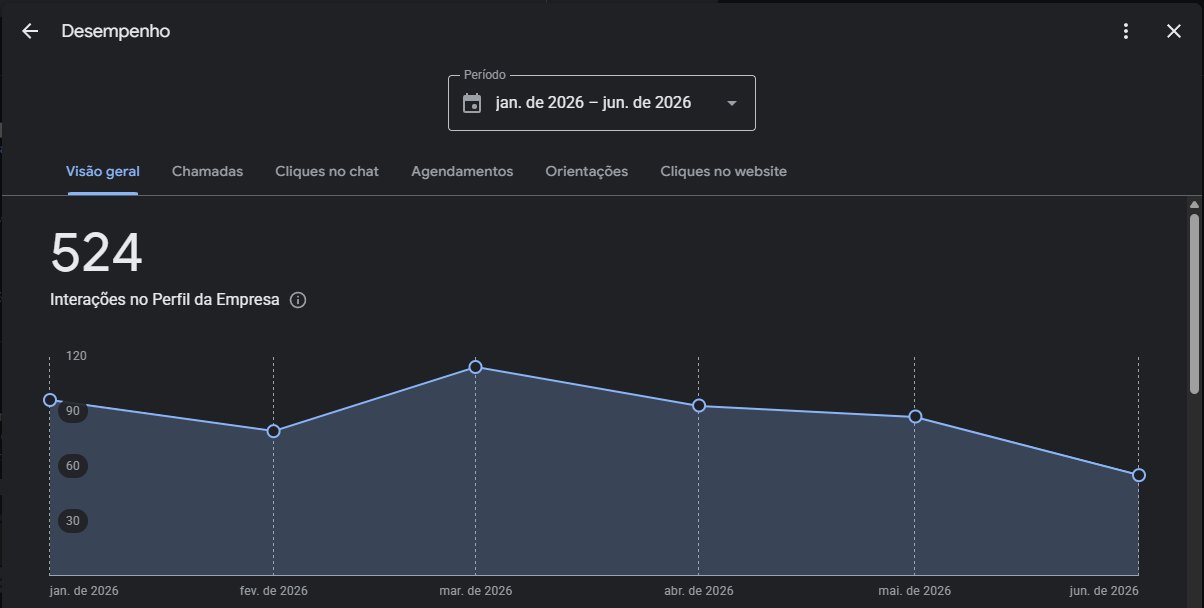Click the 524 interactions total
The image size is (1204, 608).
click(x=96, y=253)
